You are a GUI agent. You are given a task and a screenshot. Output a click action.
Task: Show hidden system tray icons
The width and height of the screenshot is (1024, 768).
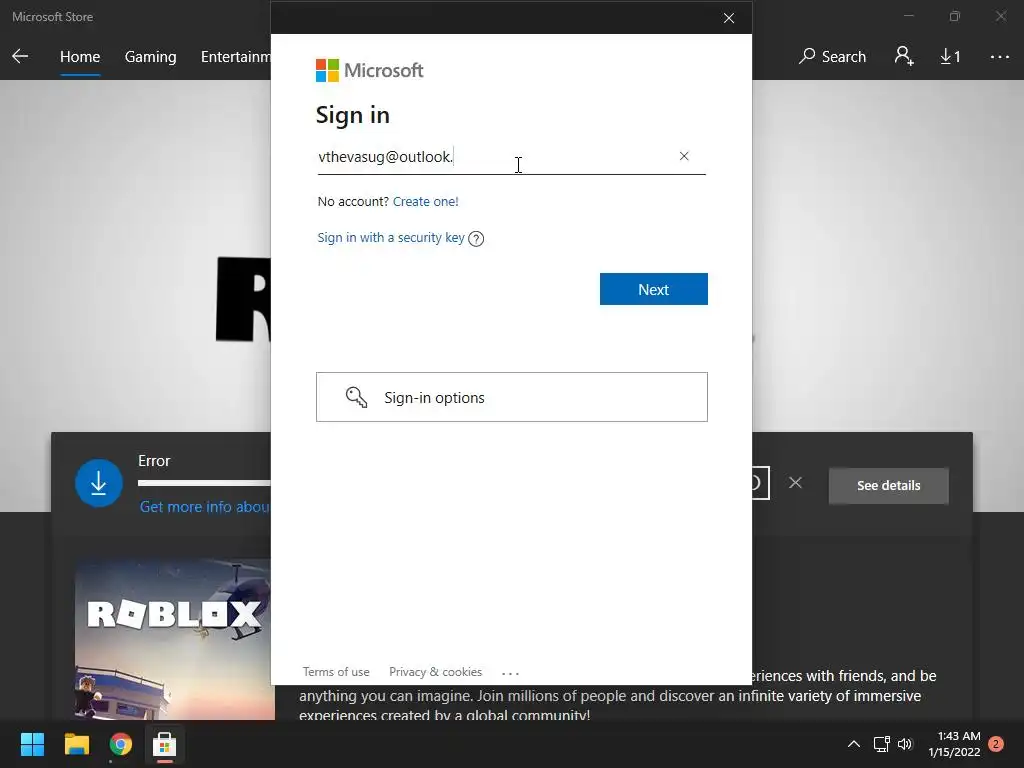pyautogui.click(x=854, y=744)
